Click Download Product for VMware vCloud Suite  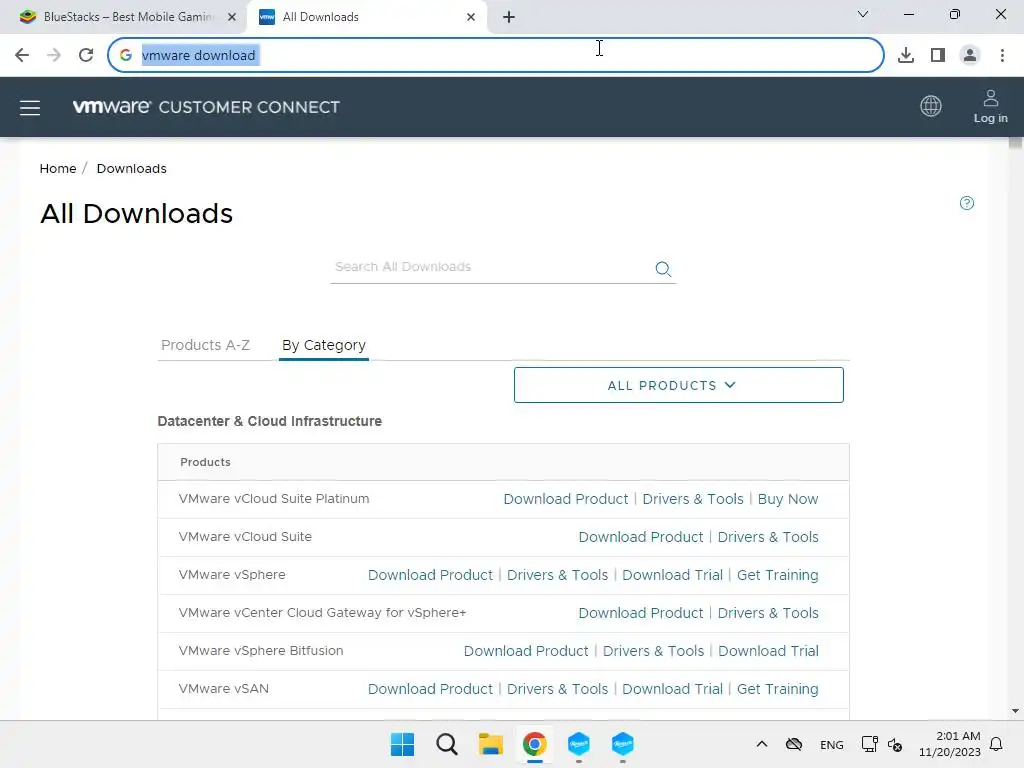(641, 537)
